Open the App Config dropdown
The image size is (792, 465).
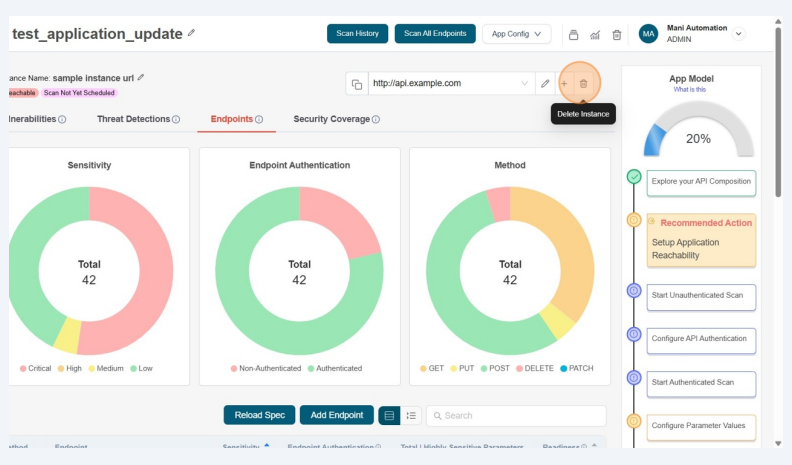tap(516, 34)
